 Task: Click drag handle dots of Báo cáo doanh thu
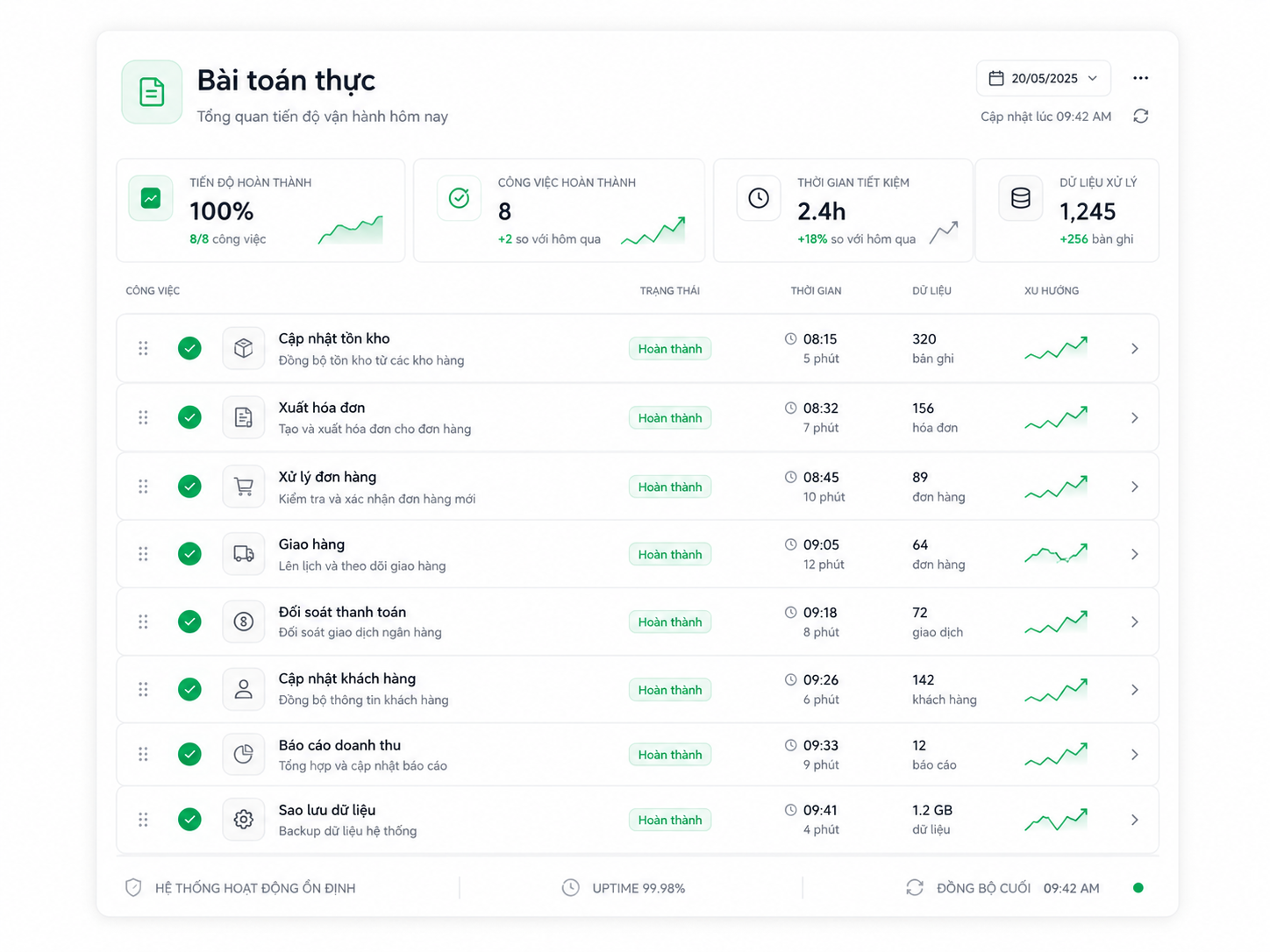click(143, 754)
